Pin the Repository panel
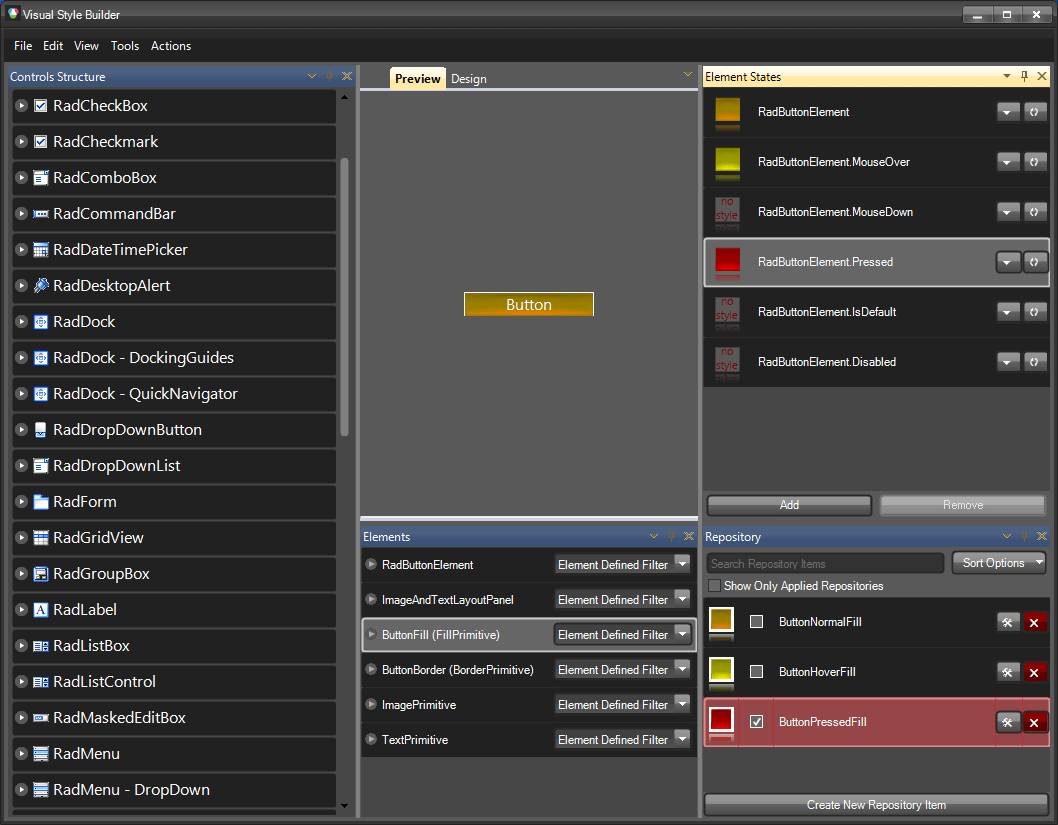Viewport: 1058px width, 825px height. click(x=1023, y=536)
